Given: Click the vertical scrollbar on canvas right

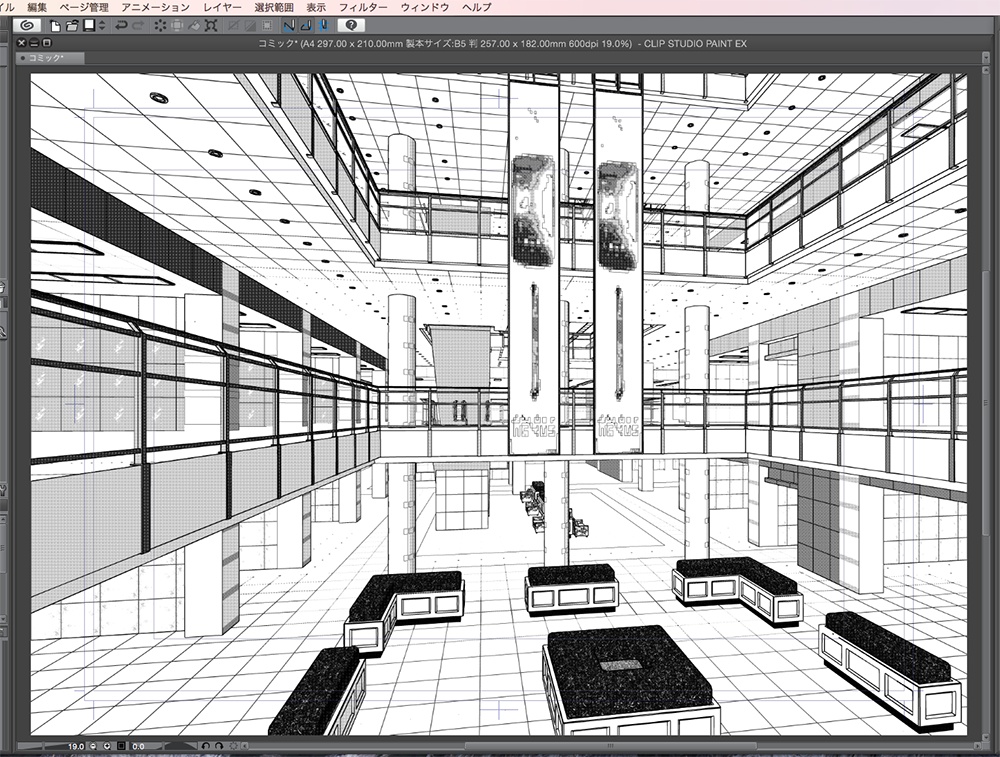Looking at the screenshot, I should click(986, 405).
